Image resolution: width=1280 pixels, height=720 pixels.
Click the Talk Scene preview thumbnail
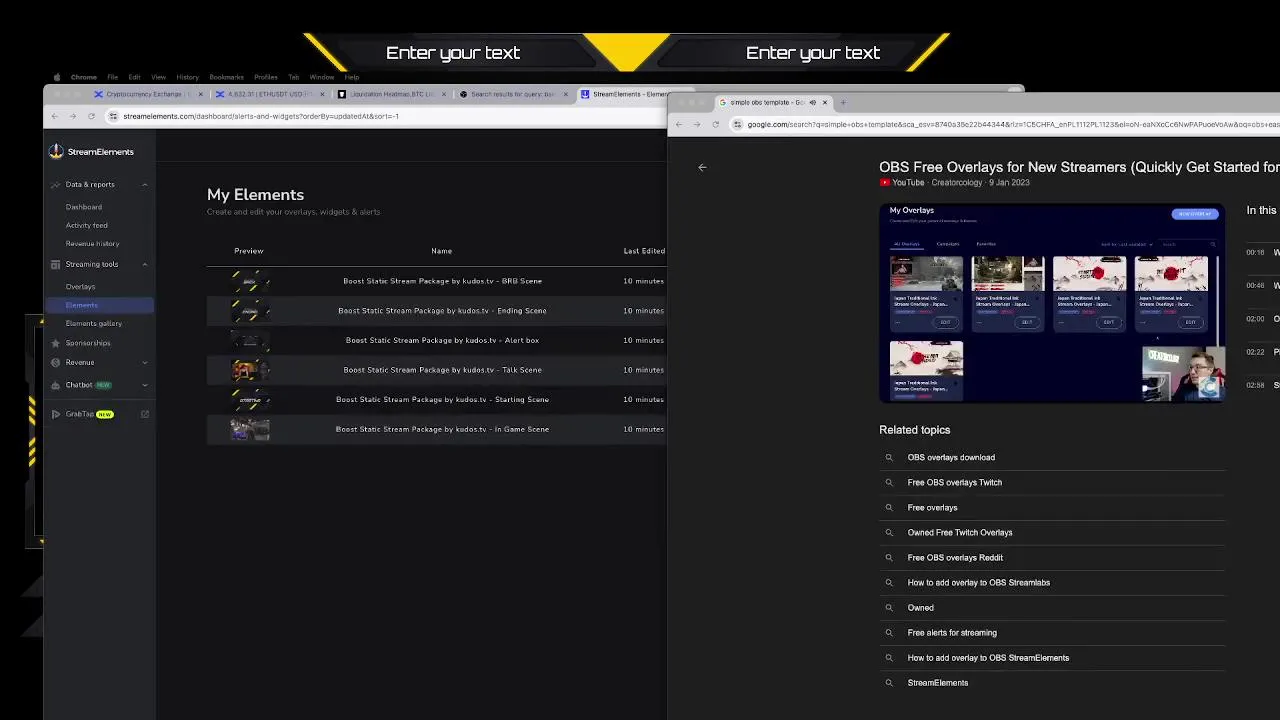pyautogui.click(x=250, y=370)
